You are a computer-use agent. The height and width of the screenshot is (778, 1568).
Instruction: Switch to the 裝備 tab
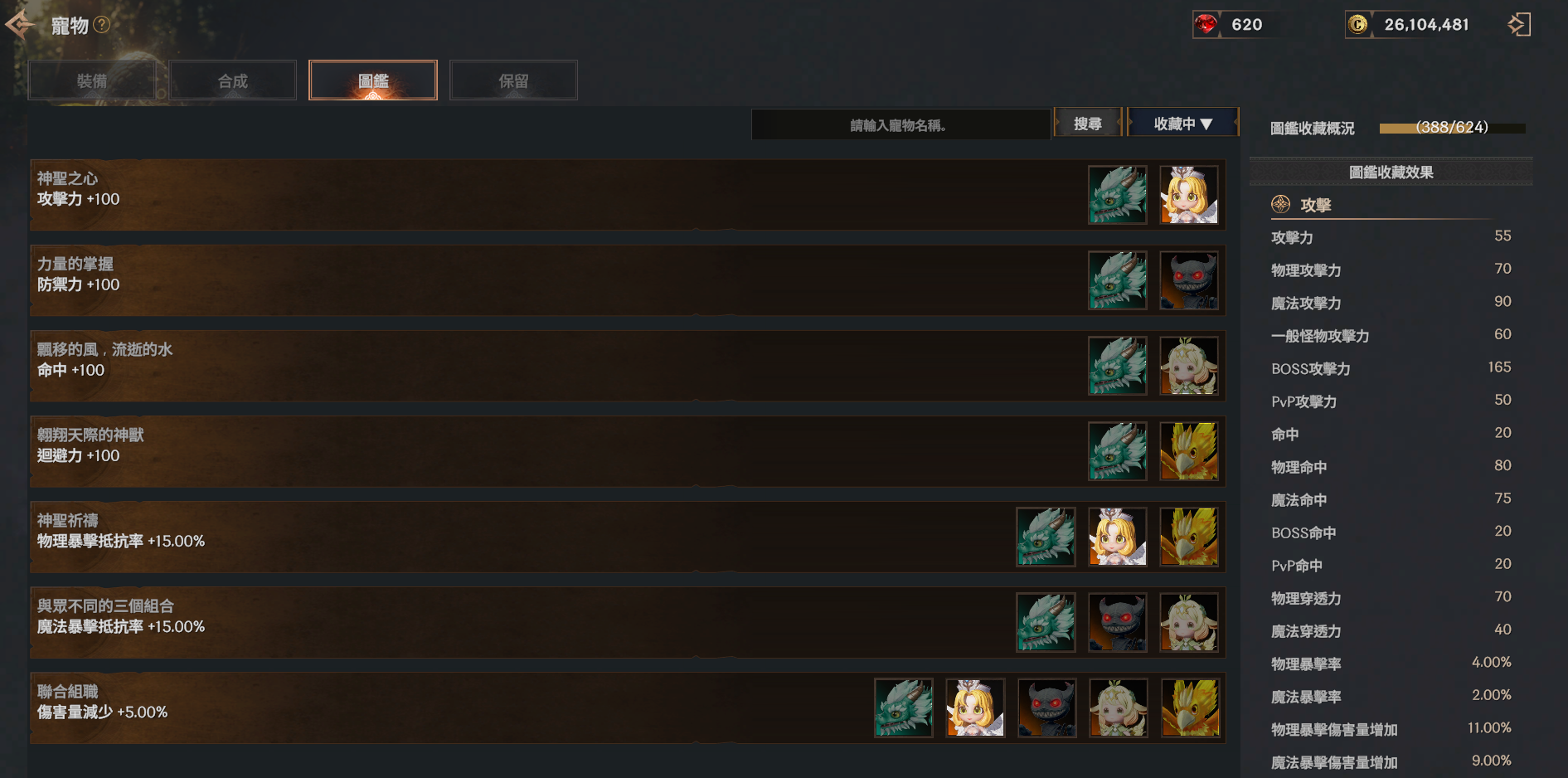(92, 80)
